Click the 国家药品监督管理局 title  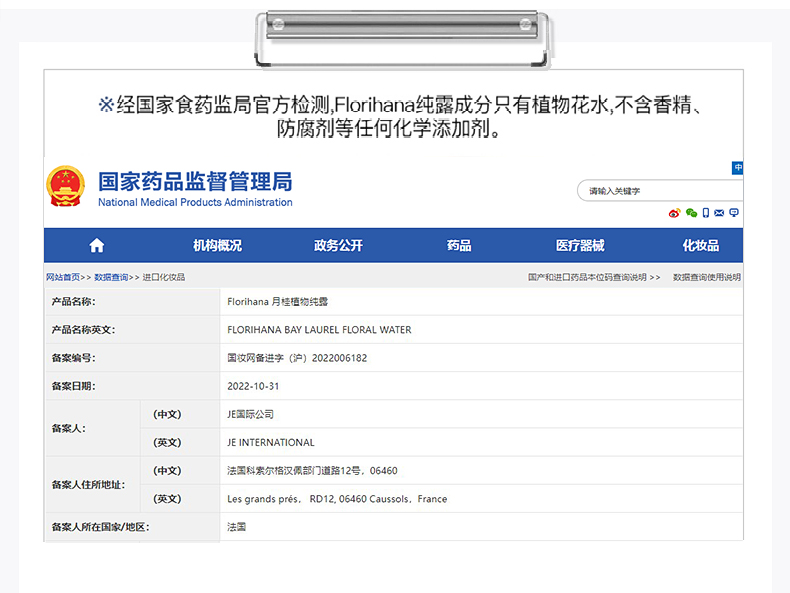(195, 182)
